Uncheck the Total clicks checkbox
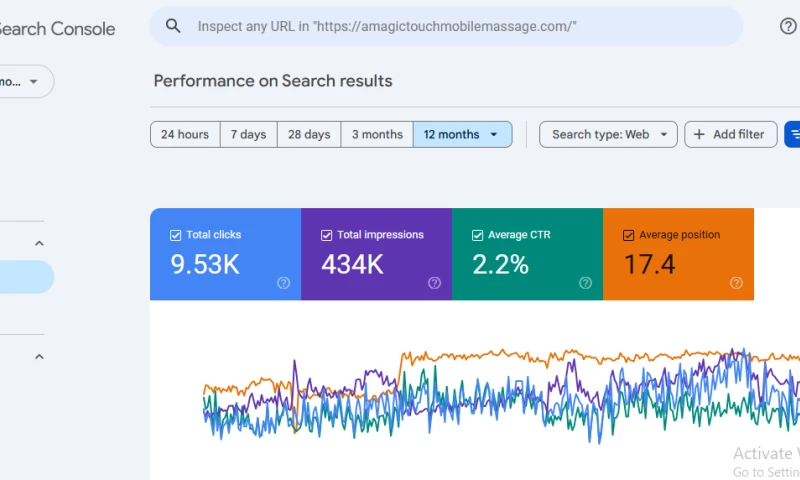800x480 pixels. pos(175,235)
